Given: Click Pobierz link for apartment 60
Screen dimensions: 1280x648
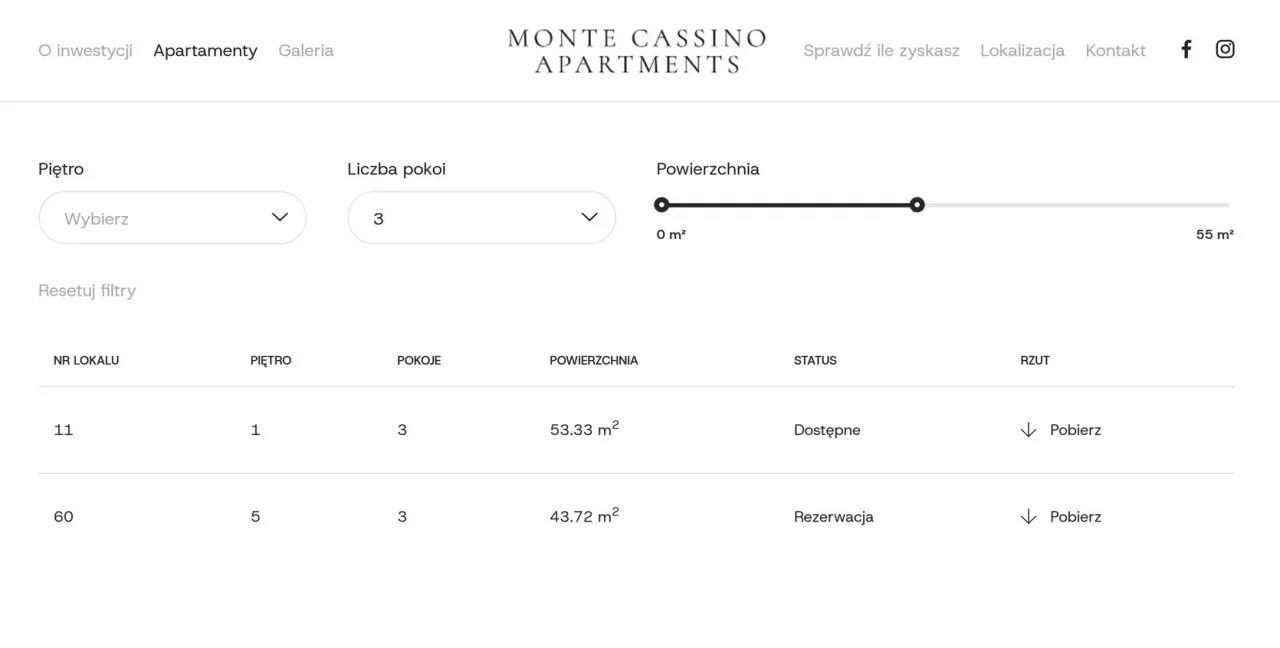Looking at the screenshot, I should coord(1075,517).
